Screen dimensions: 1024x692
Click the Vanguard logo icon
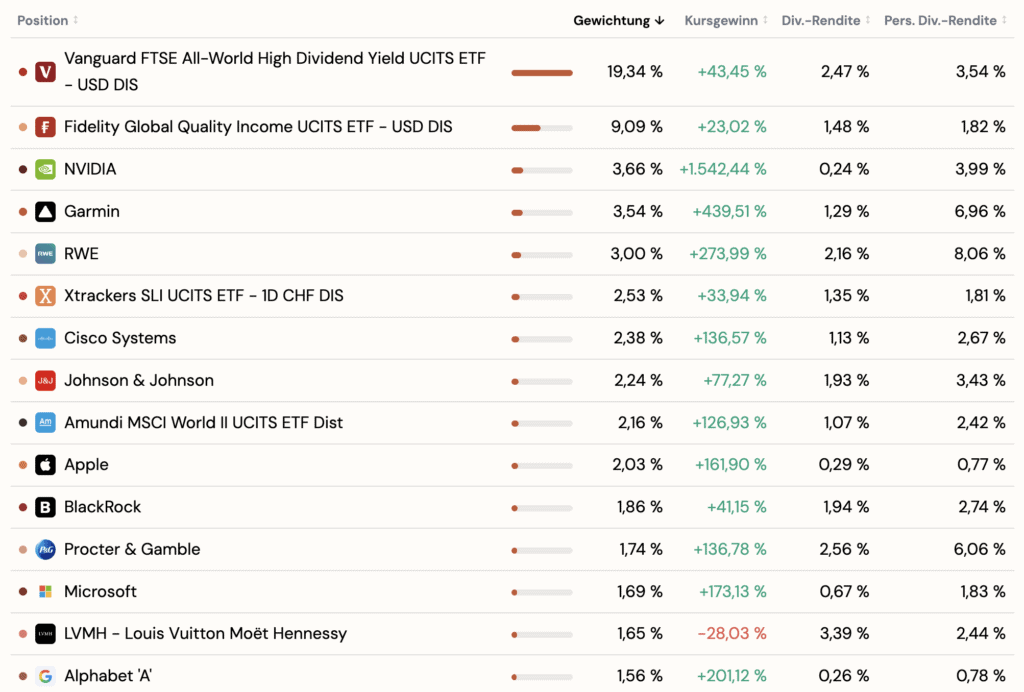(45, 72)
